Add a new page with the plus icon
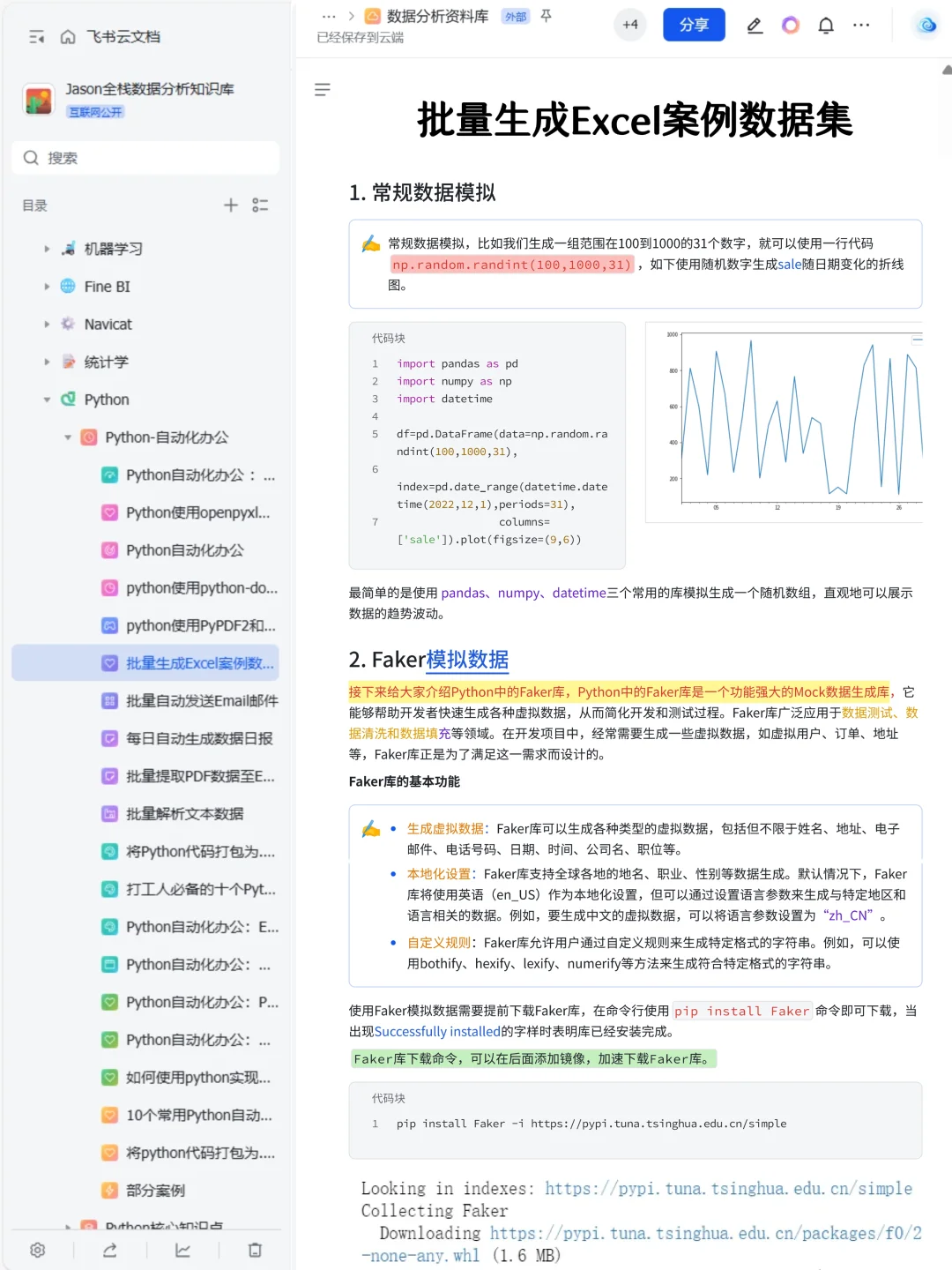Image resolution: width=952 pixels, height=1270 pixels. coord(230,205)
